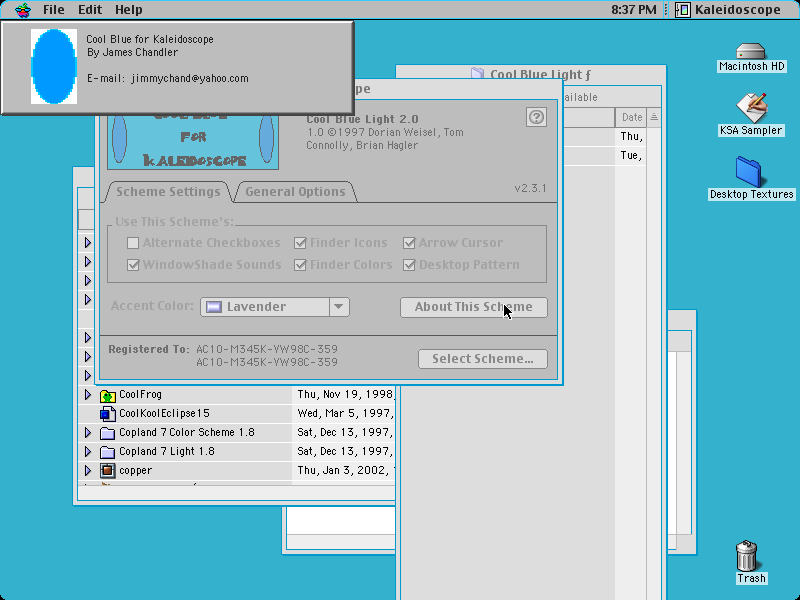Open the Apple menu

(23, 10)
